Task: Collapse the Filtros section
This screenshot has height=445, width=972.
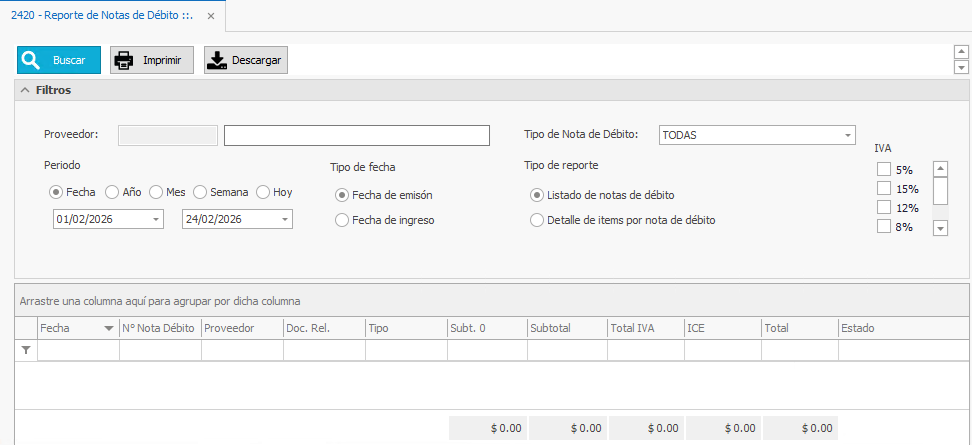Action: point(25,90)
